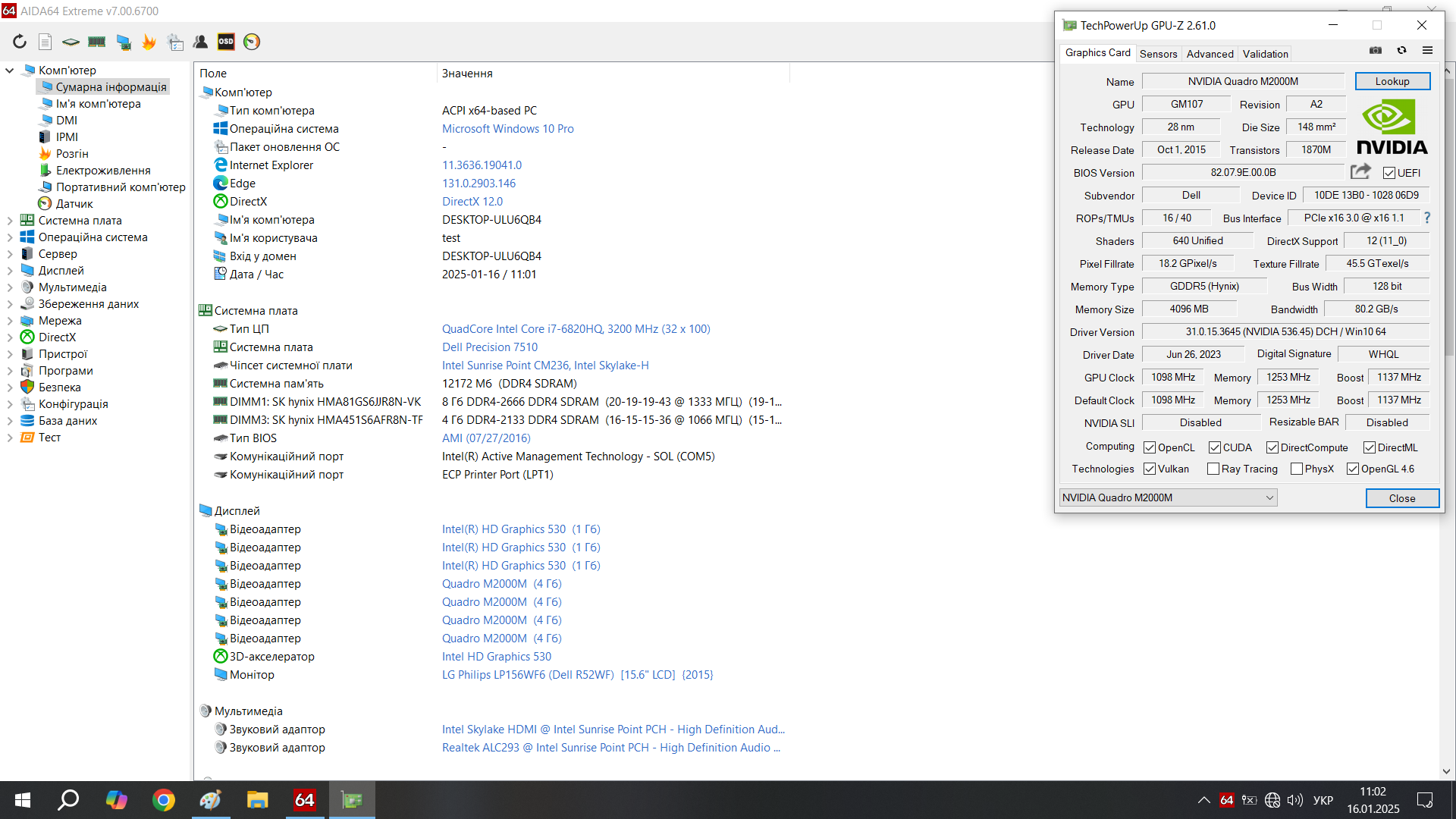
Task: Toggle the Ray Tracing checkbox
Action: [1213, 469]
